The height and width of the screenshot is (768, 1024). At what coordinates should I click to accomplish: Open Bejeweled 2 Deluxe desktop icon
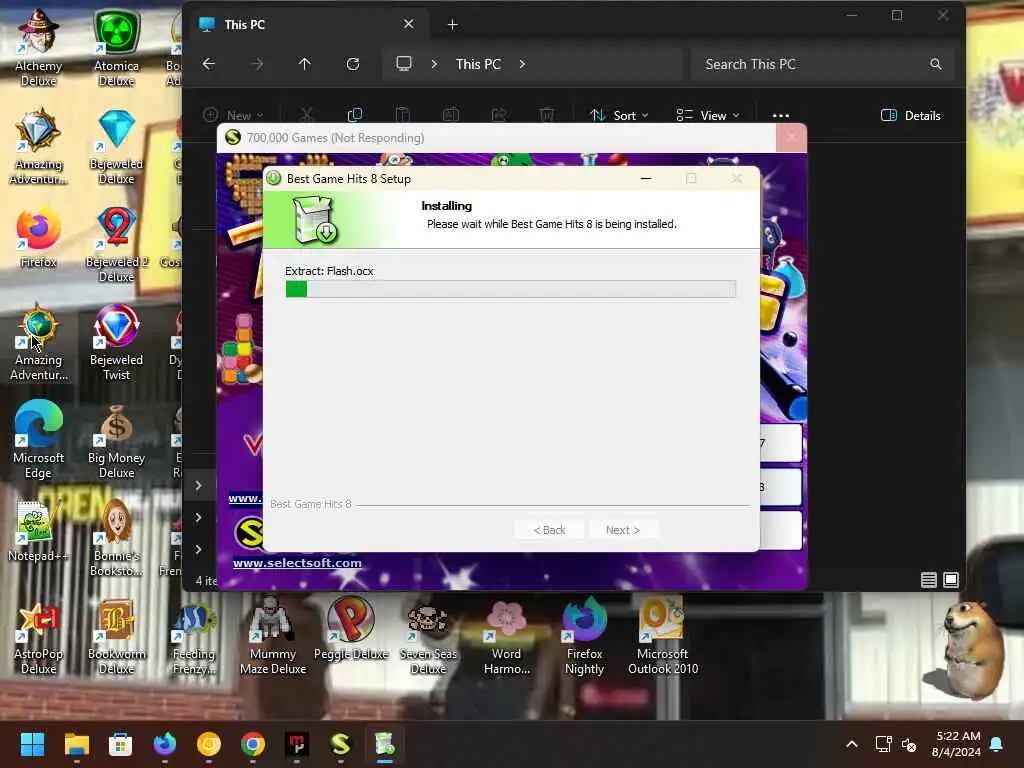coord(116,244)
